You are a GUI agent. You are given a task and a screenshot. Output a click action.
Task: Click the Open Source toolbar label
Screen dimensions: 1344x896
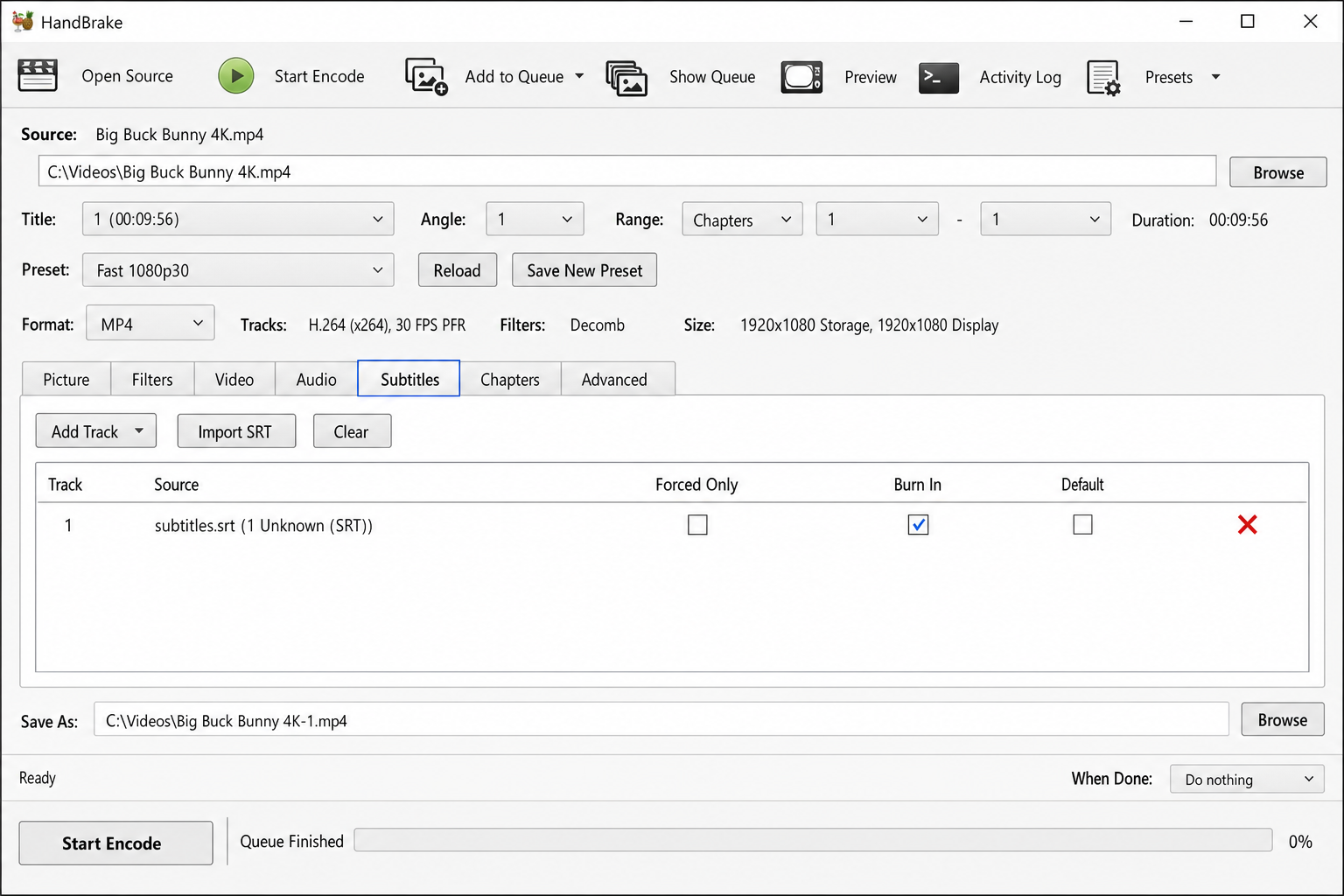127,76
